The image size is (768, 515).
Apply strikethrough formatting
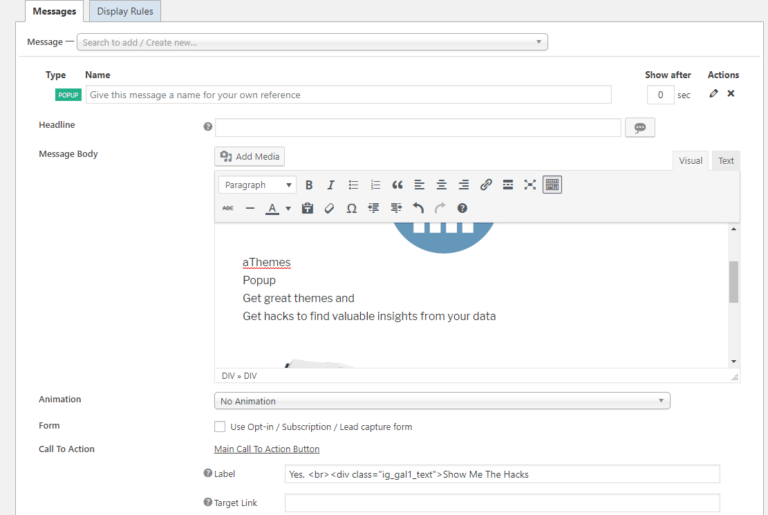(228, 208)
